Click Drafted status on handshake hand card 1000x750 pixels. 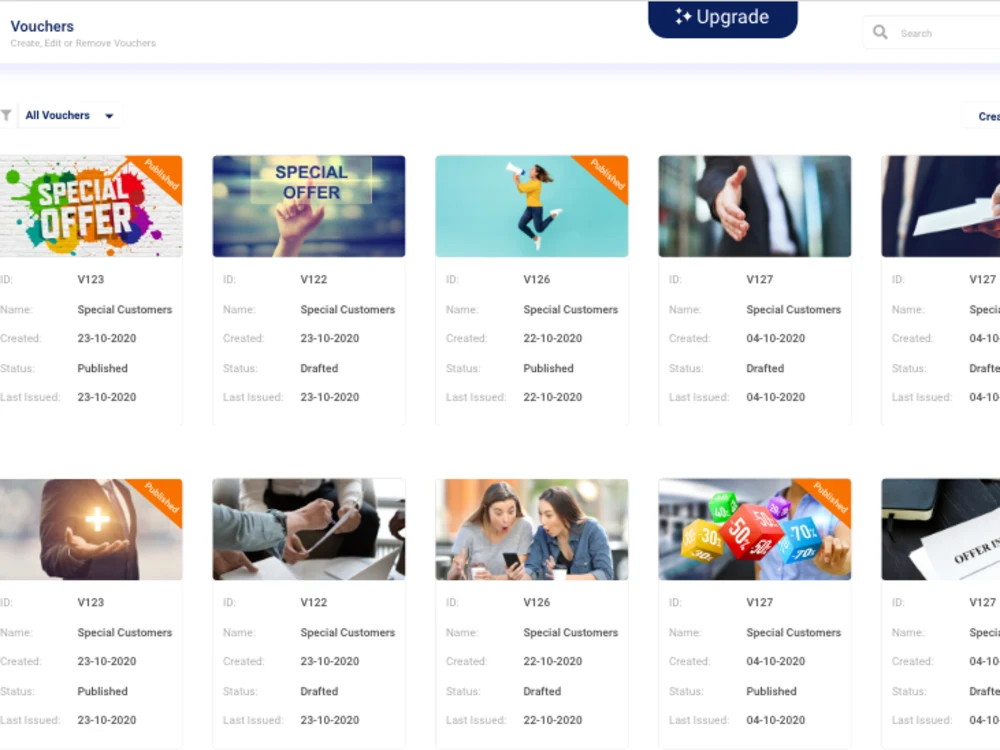[x=765, y=368]
